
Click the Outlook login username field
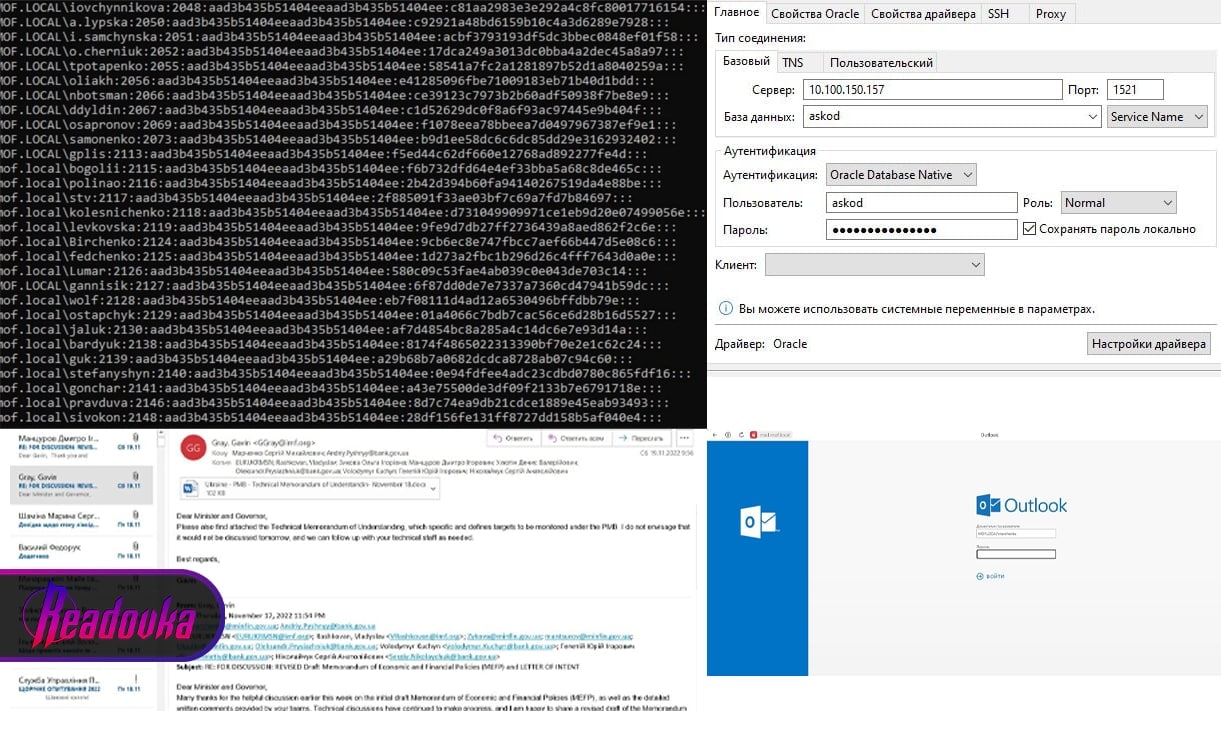coord(1016,534)
